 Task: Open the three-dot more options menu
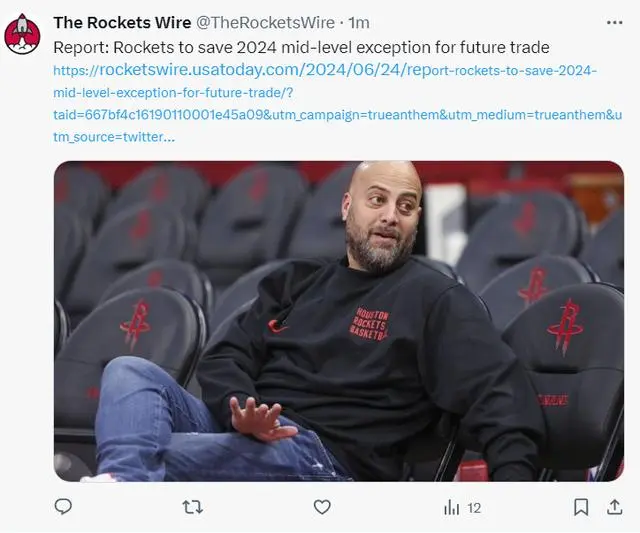[615, 22]
